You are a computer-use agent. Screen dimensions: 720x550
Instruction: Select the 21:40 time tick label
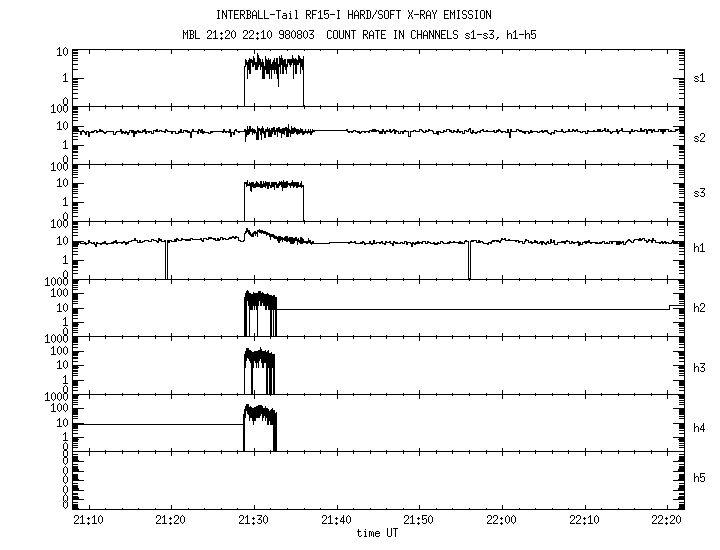pos(336,520)
